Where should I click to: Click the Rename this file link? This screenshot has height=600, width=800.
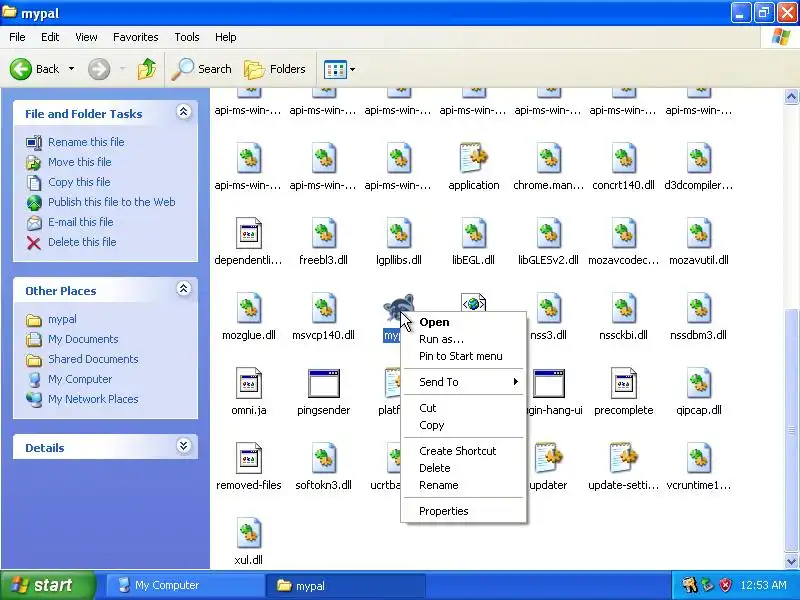tap(86, 142)
